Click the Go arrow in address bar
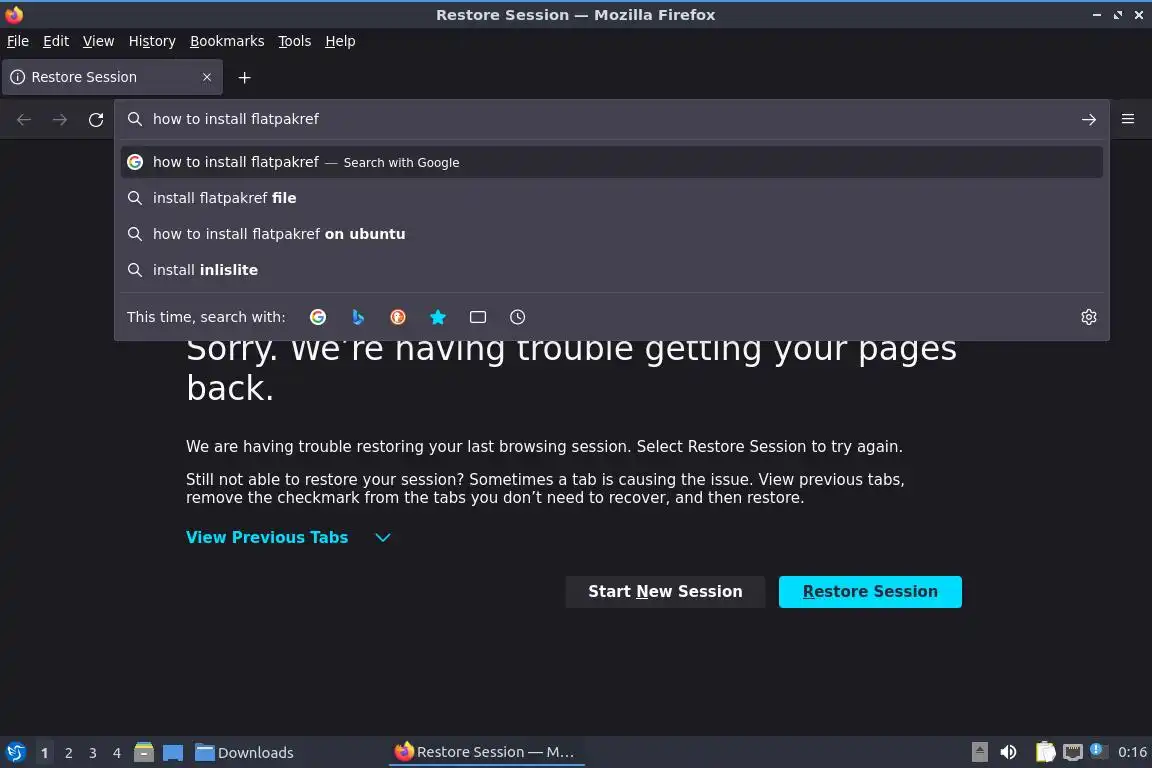1152x768 pixels. [x=1089, y=119]
